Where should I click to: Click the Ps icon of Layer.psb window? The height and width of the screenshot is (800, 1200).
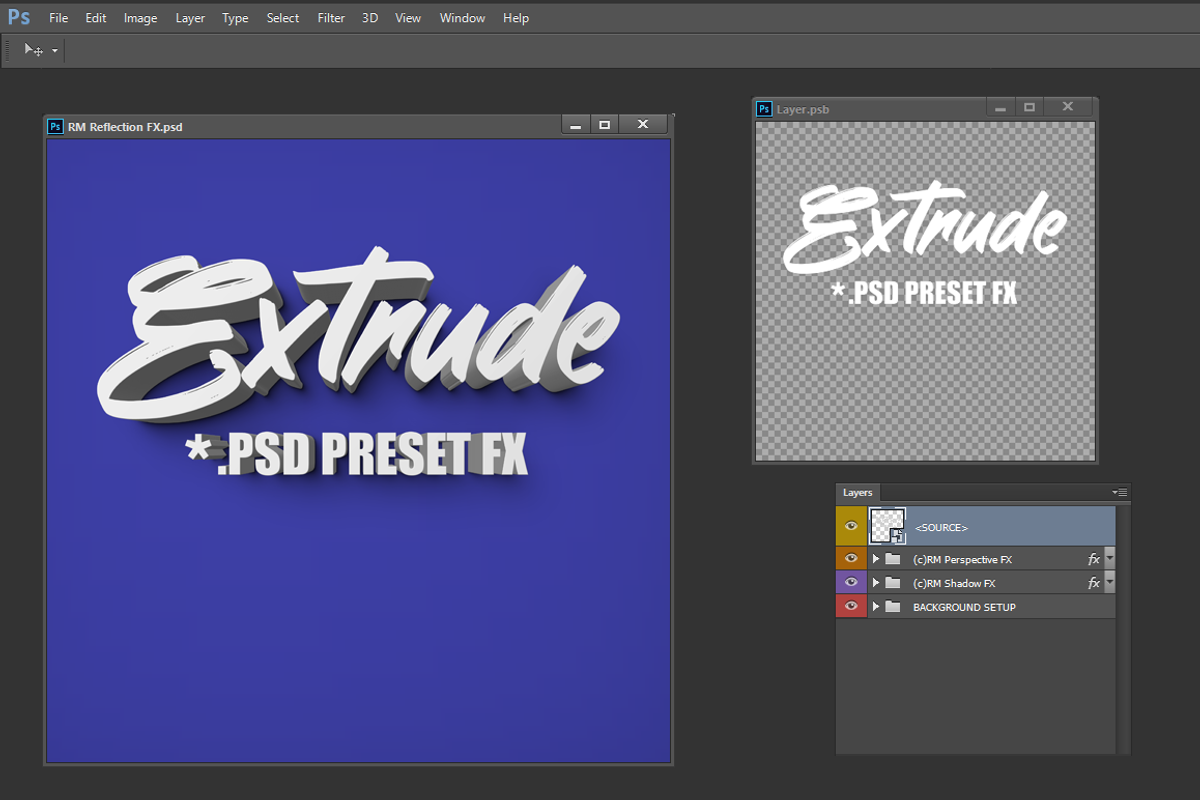(765, 108)
